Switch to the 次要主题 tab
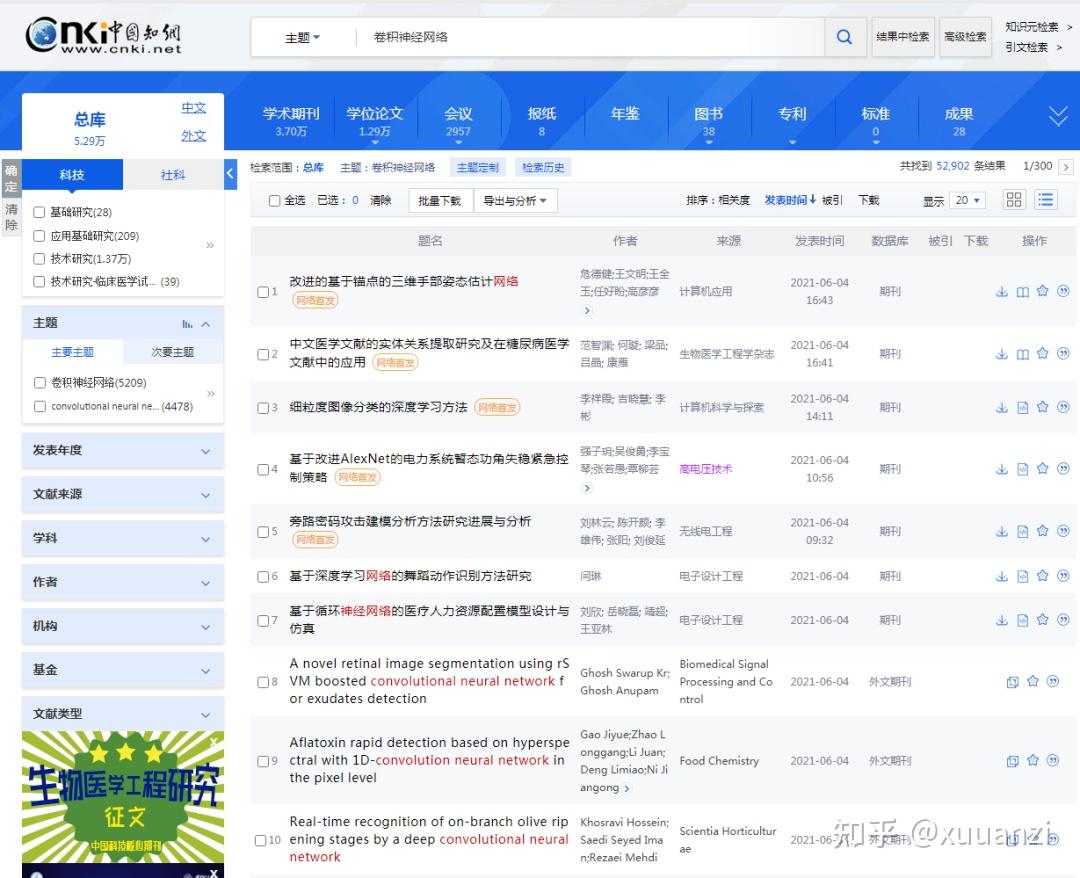Screen dimensions: 1080x878 174,351
